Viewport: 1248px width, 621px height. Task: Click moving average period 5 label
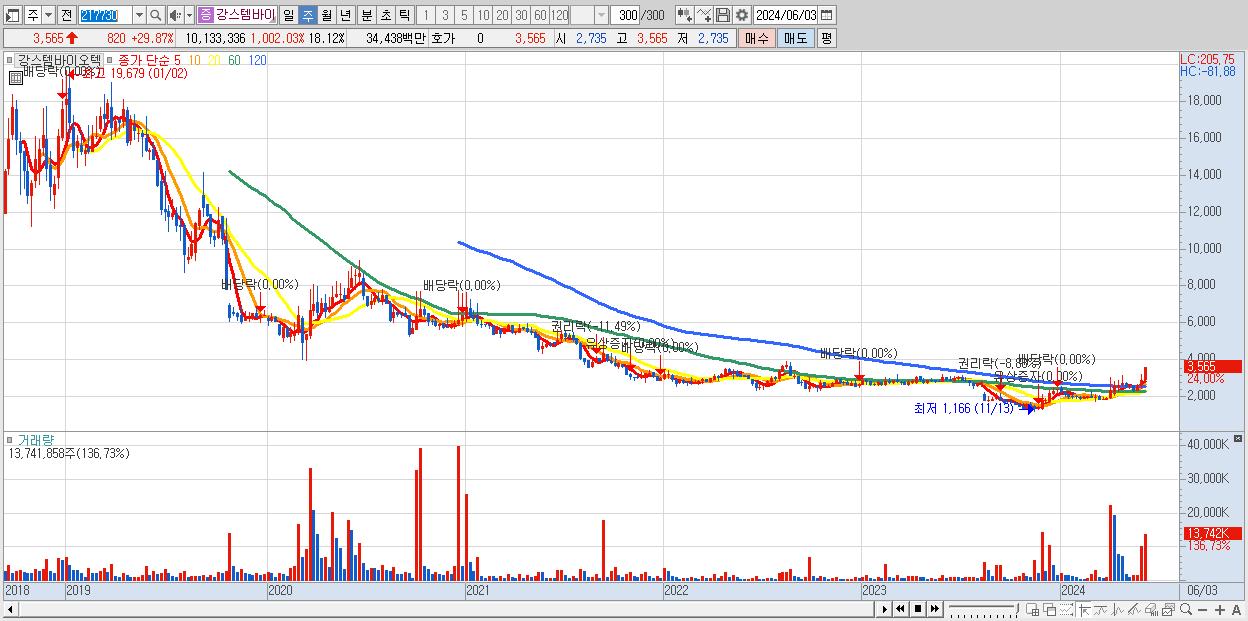[x=177, y=60]
